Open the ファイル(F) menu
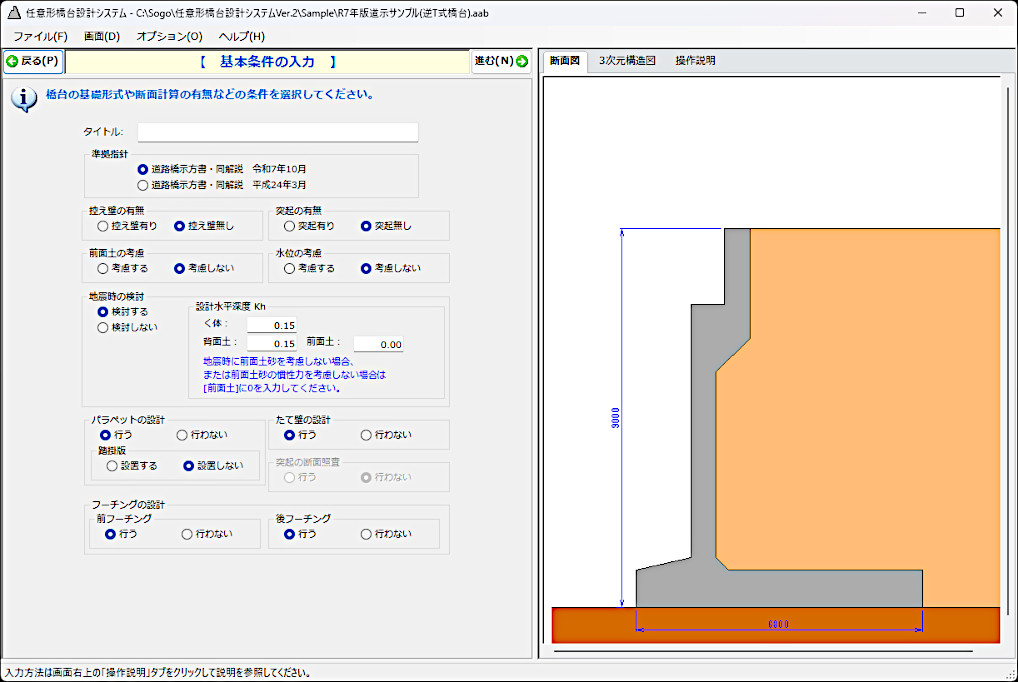 (x=40, y=37)
